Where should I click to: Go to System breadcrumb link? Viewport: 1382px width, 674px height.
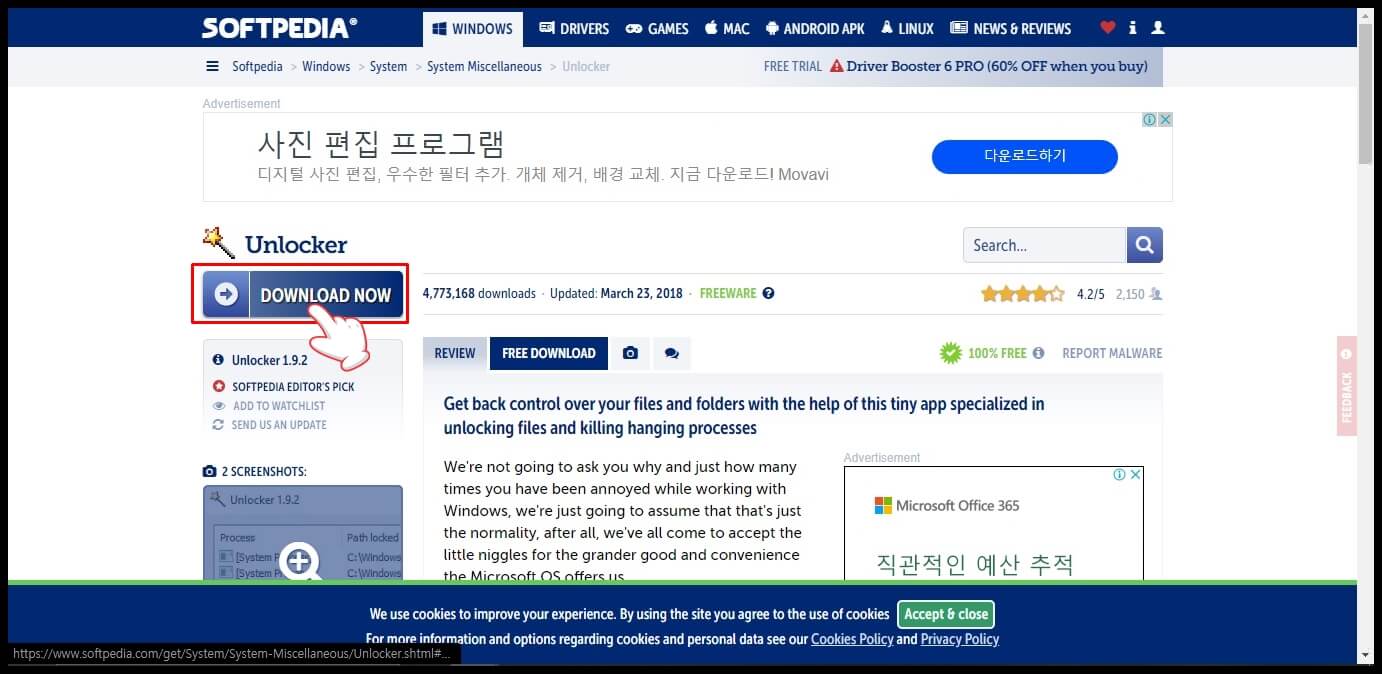(x=388, y=66)
